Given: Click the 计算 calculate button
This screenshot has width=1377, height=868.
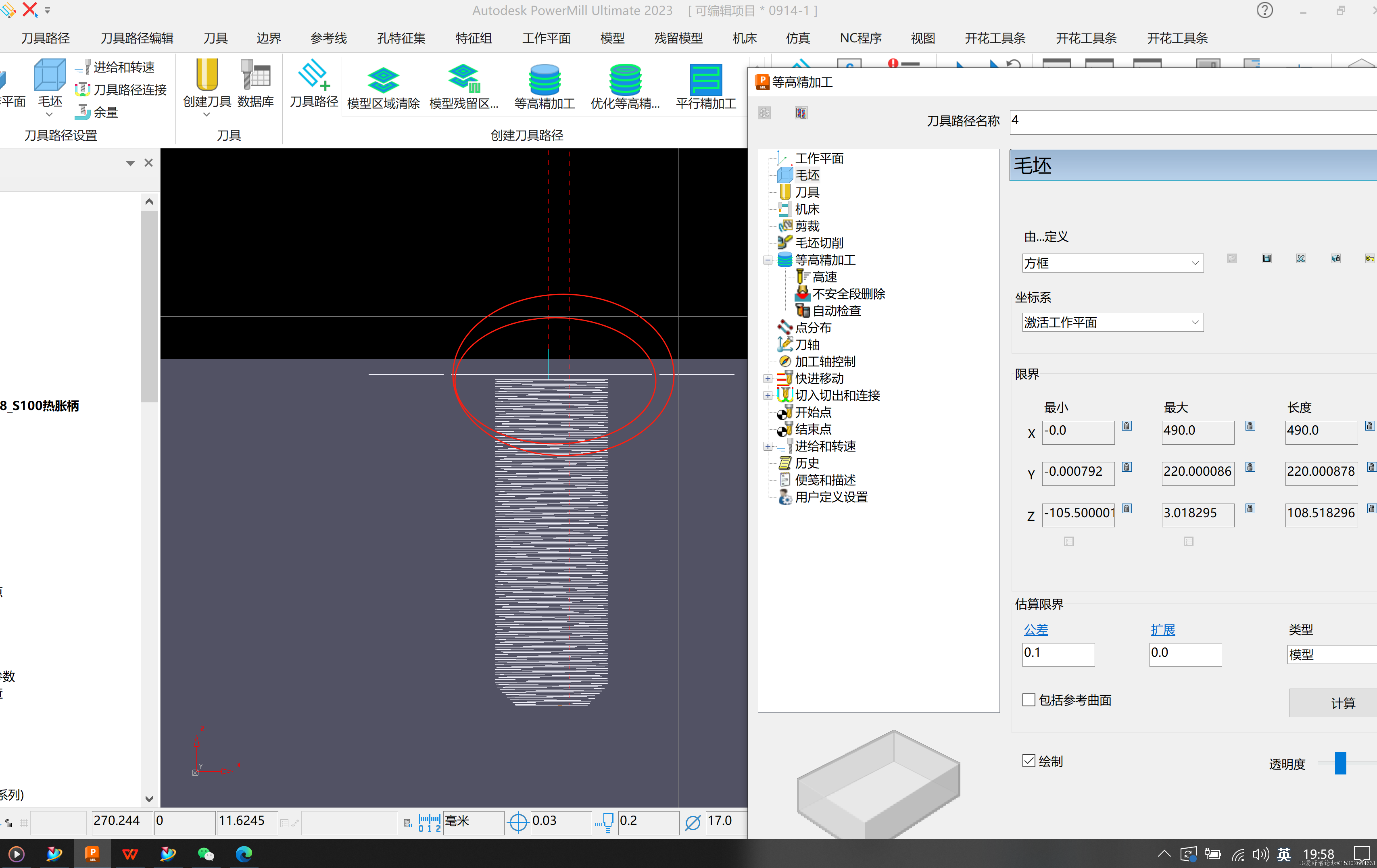Looking at the screenshot, I should pos(1332,703).
